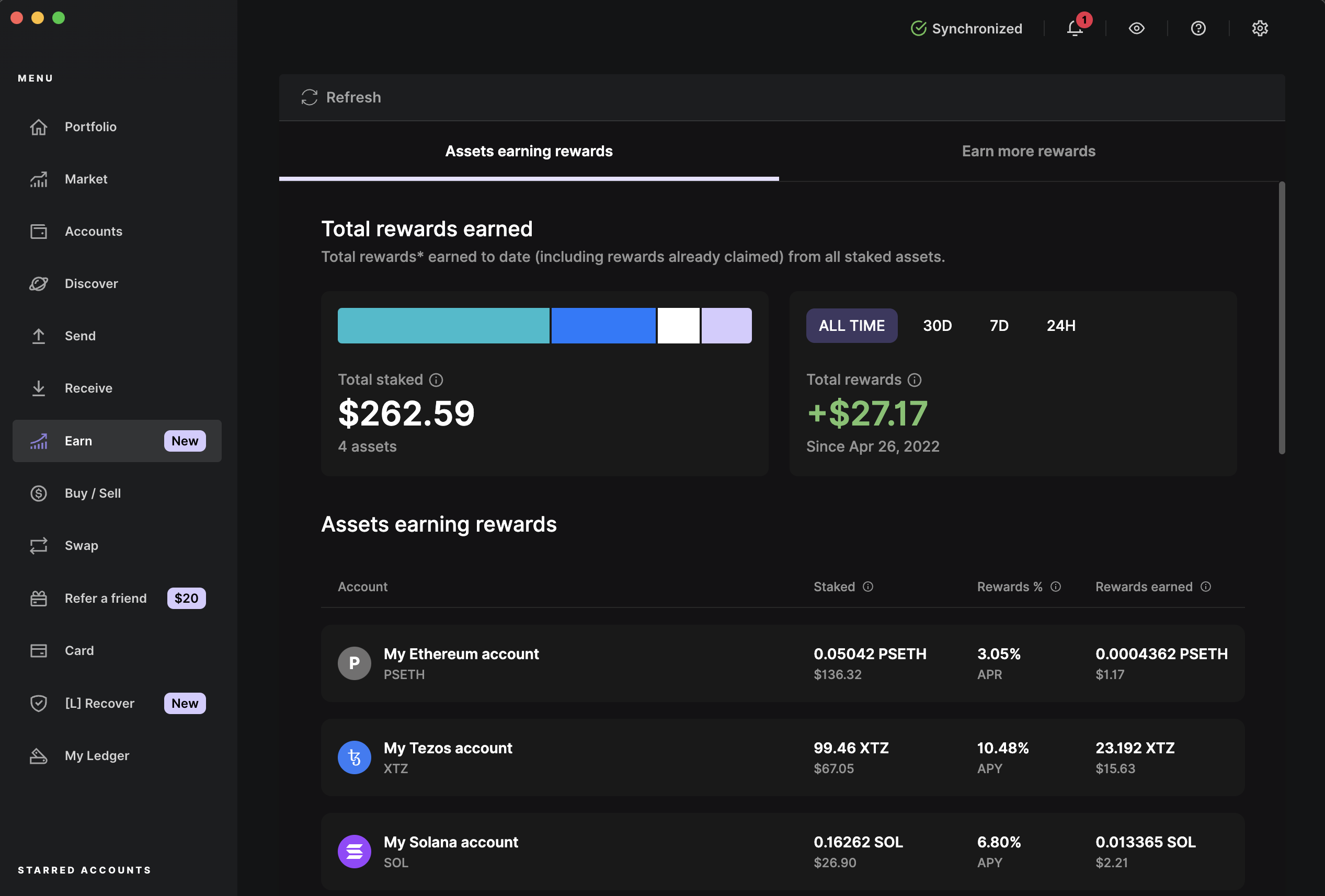Viewport: 1325px width, 896px height.
Task: Open the Accounts panel
Action: 93,231
